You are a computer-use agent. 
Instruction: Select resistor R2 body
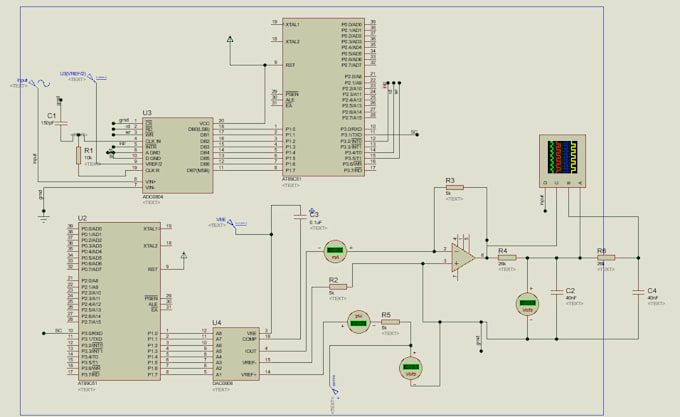[x=338, y=287]
